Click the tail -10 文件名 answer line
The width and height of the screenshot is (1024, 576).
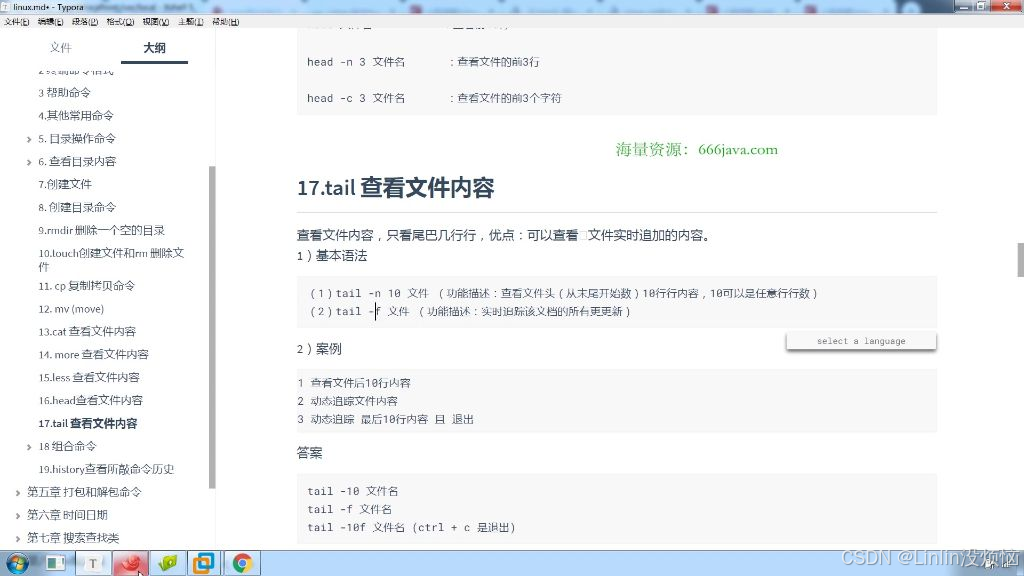point(353,491)
